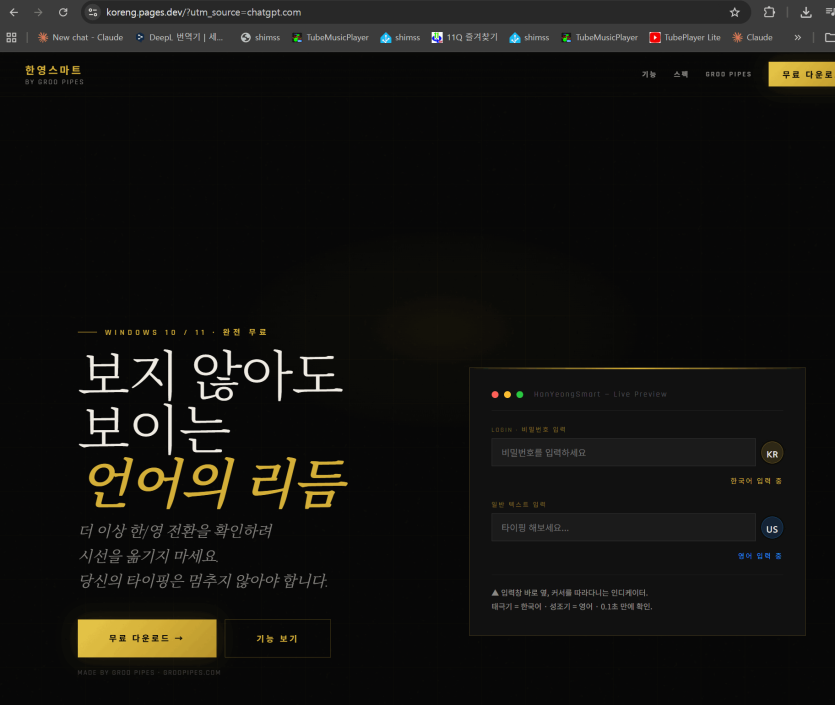
Task: Open the last Claude bookmark before overflow chevron
Action: 752,37
